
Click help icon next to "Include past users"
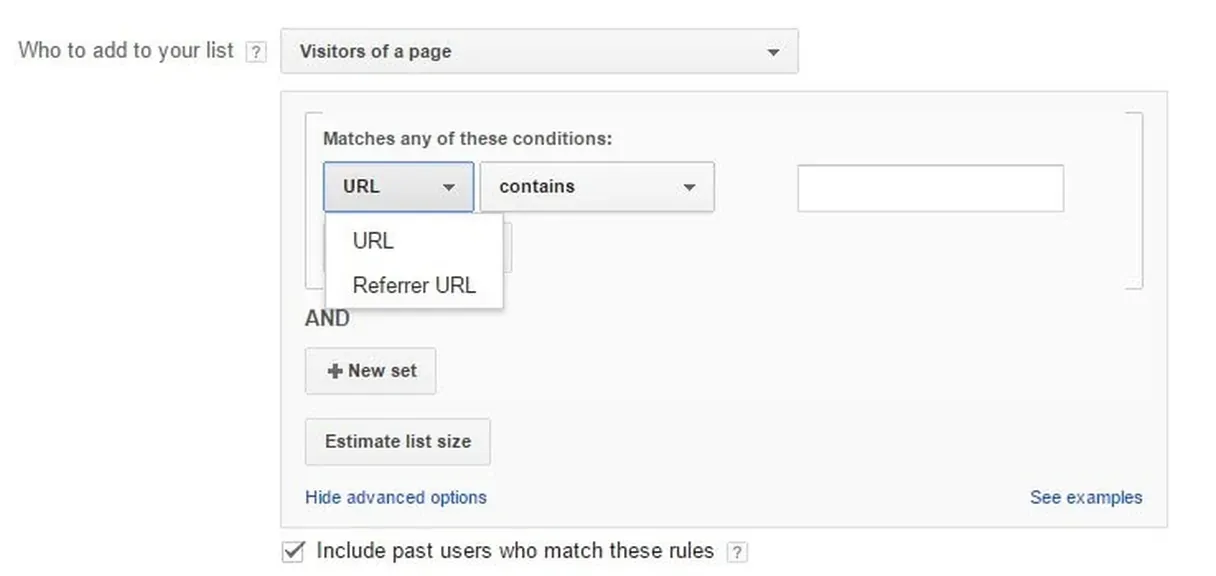[737, 552]
